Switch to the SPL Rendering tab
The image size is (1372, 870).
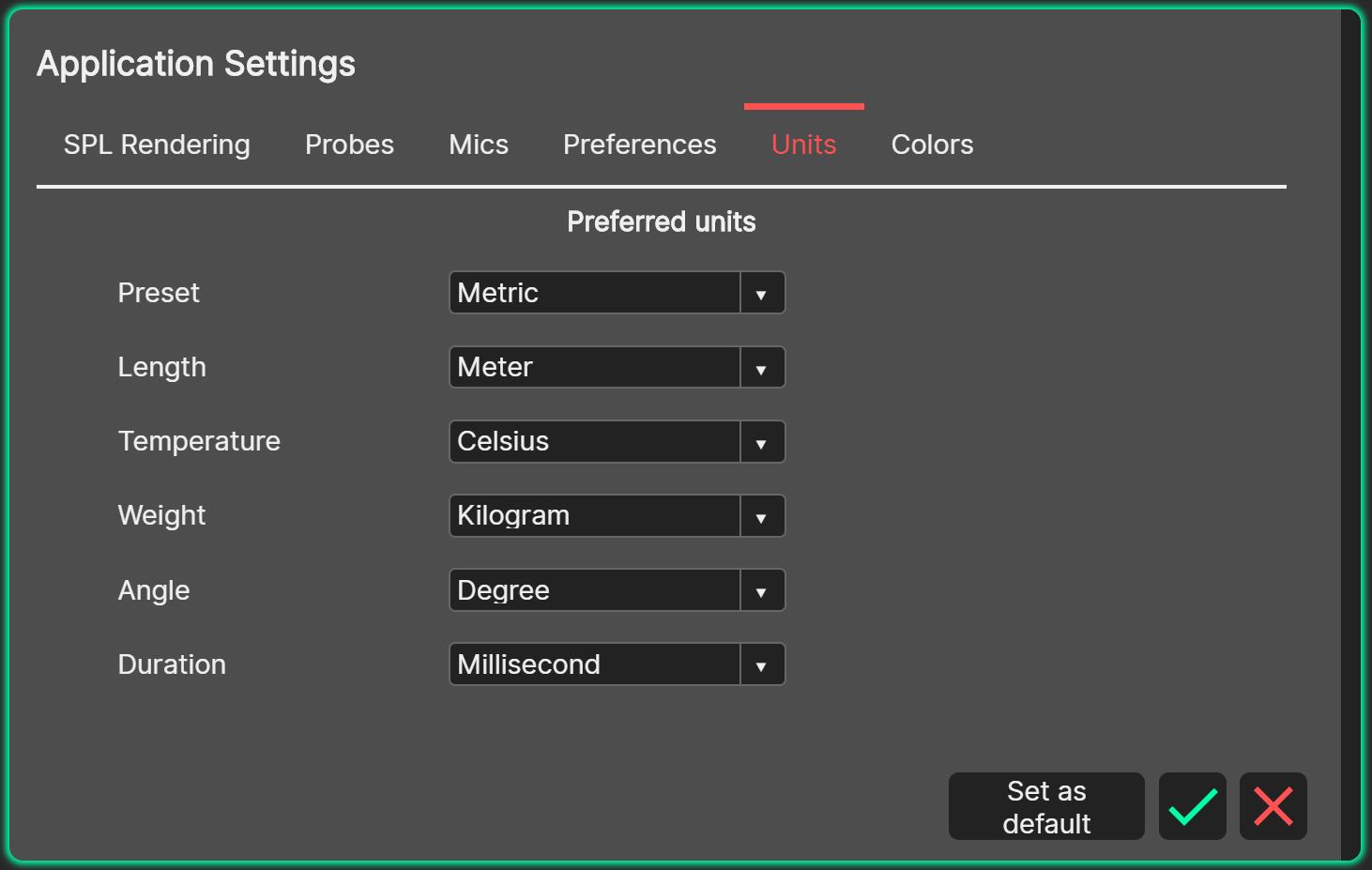[157, 145]
